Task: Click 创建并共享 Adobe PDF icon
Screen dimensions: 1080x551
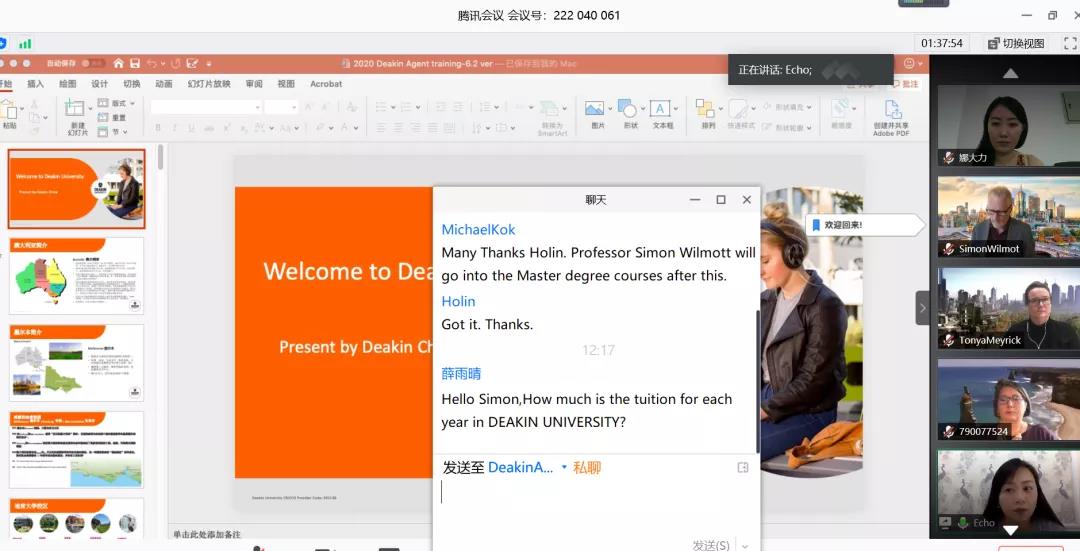Action: coord(890,111)
